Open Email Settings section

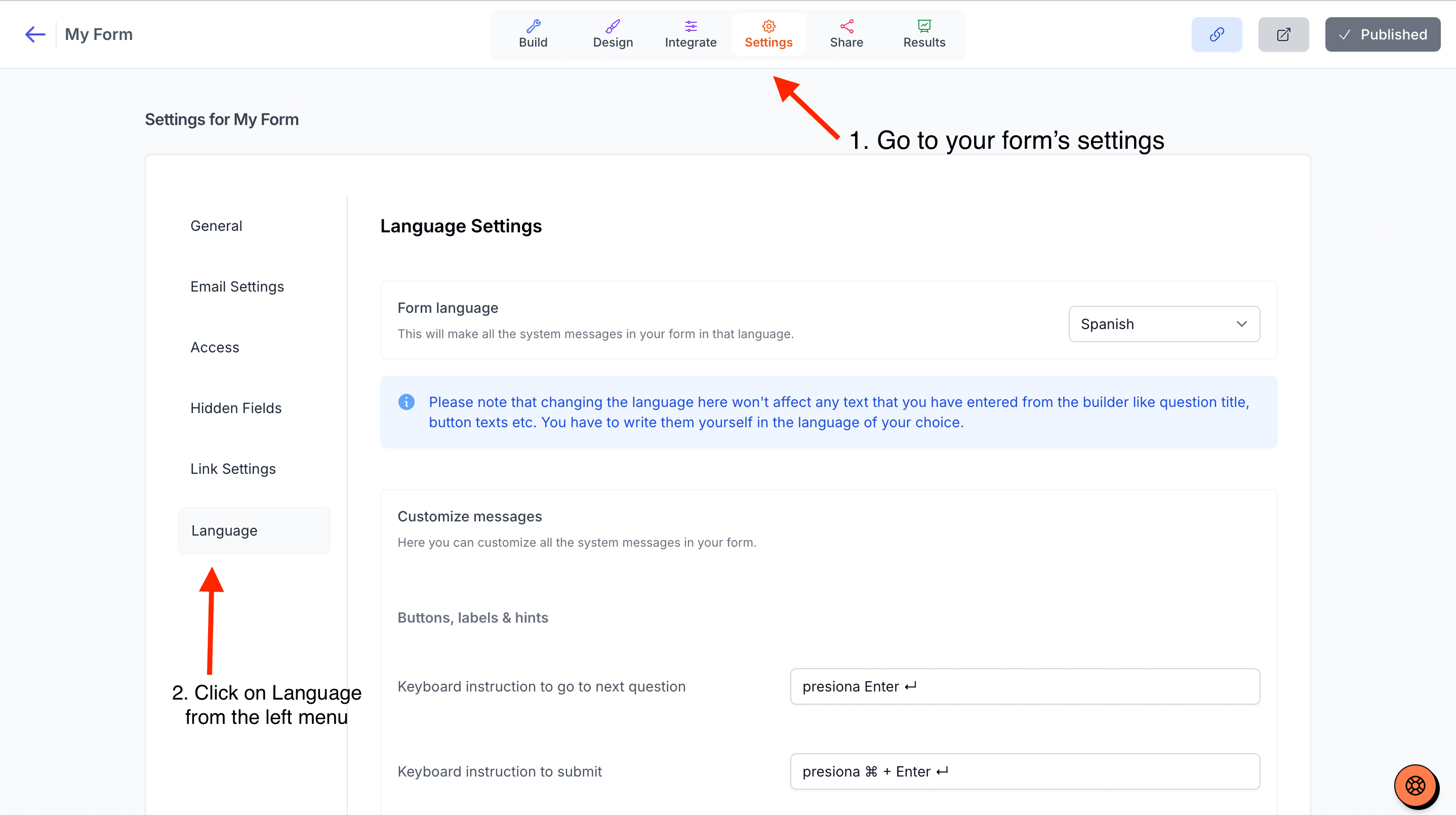pos(237,286)
